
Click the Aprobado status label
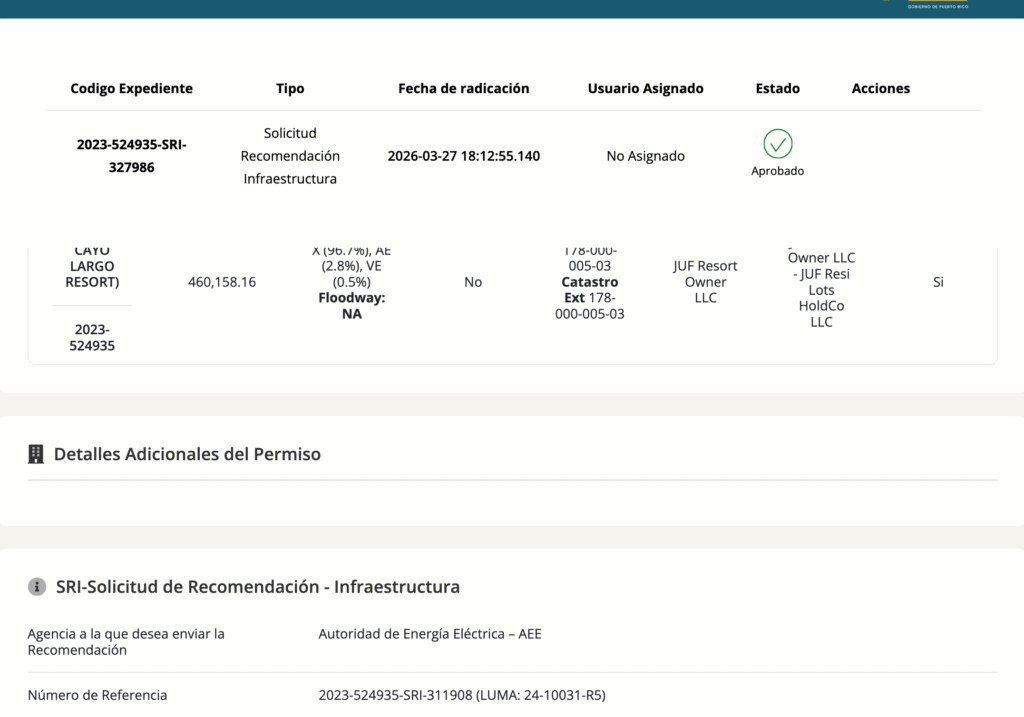(777, 170)
